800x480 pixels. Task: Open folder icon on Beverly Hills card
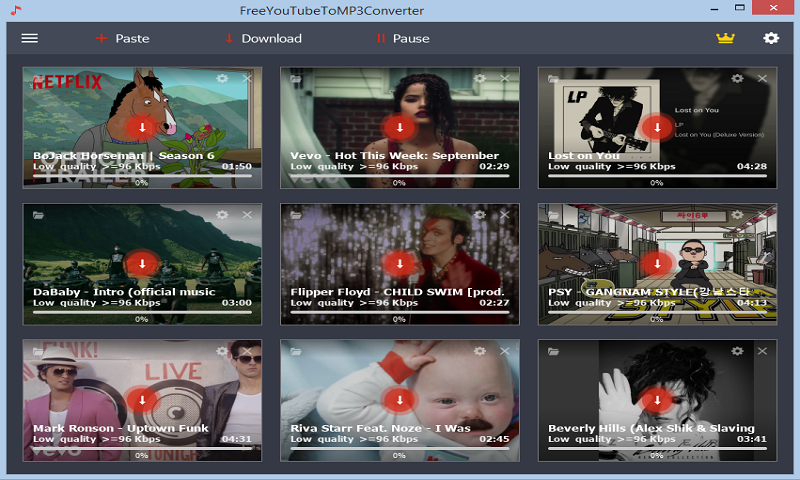(554, 351)
